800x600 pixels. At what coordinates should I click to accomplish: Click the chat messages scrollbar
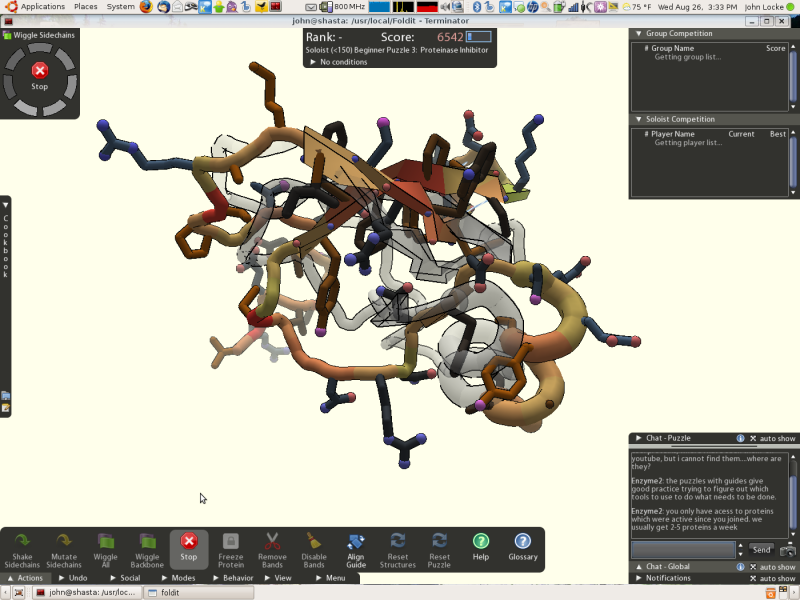[793, 493]
